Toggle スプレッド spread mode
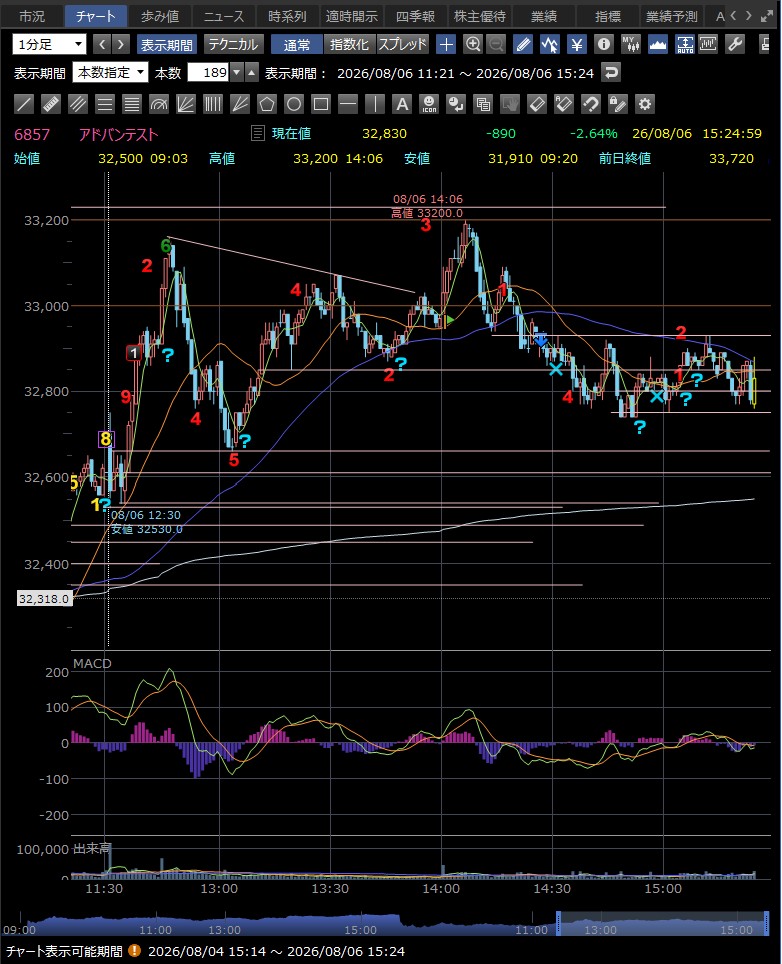Viewport: 782px width, 964px height. pos(402,44)
